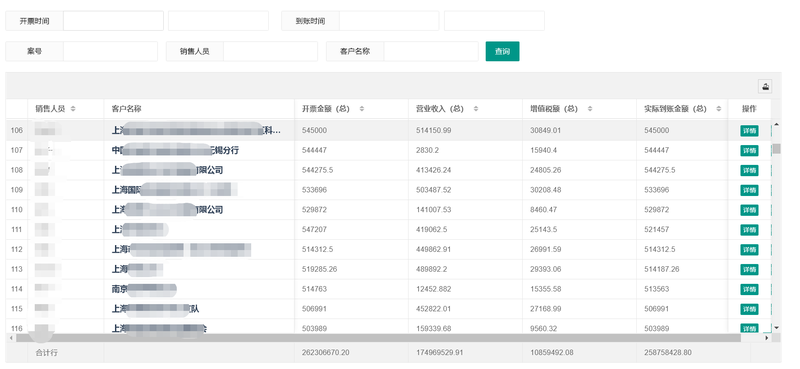Focus the 开票时间 start date field
The width and height of the screenshot is (800, 369).
click(x=113, y=21)
